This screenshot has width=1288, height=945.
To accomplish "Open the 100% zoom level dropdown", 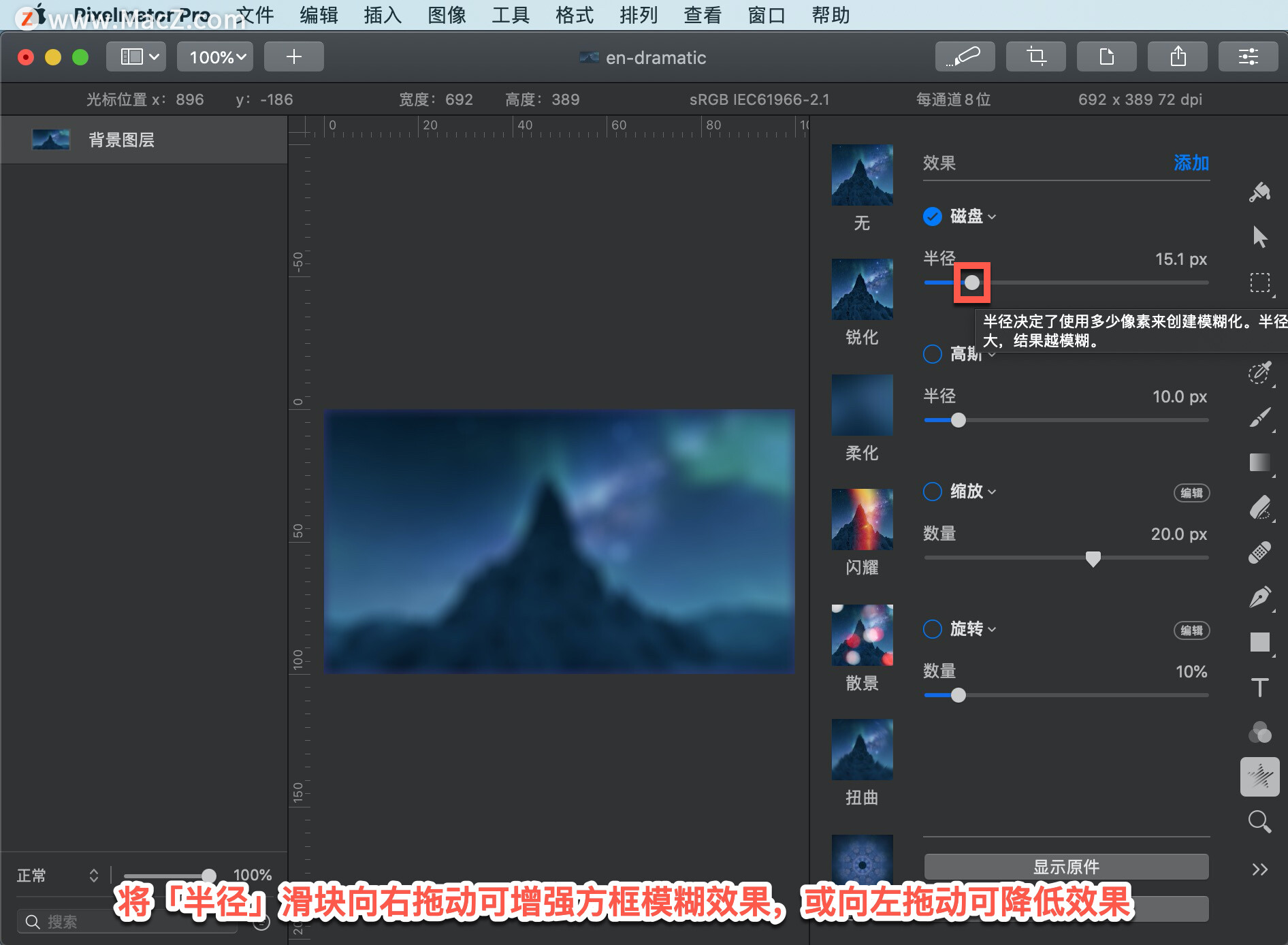I will [x=215, y=57].
